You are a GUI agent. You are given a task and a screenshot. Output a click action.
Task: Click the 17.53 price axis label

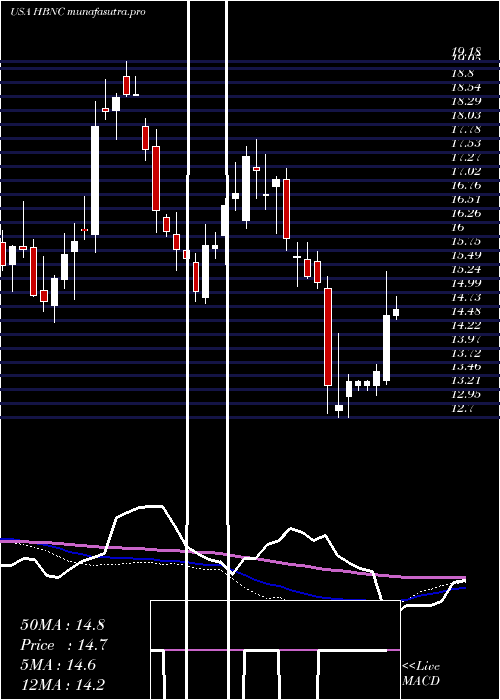466,143
